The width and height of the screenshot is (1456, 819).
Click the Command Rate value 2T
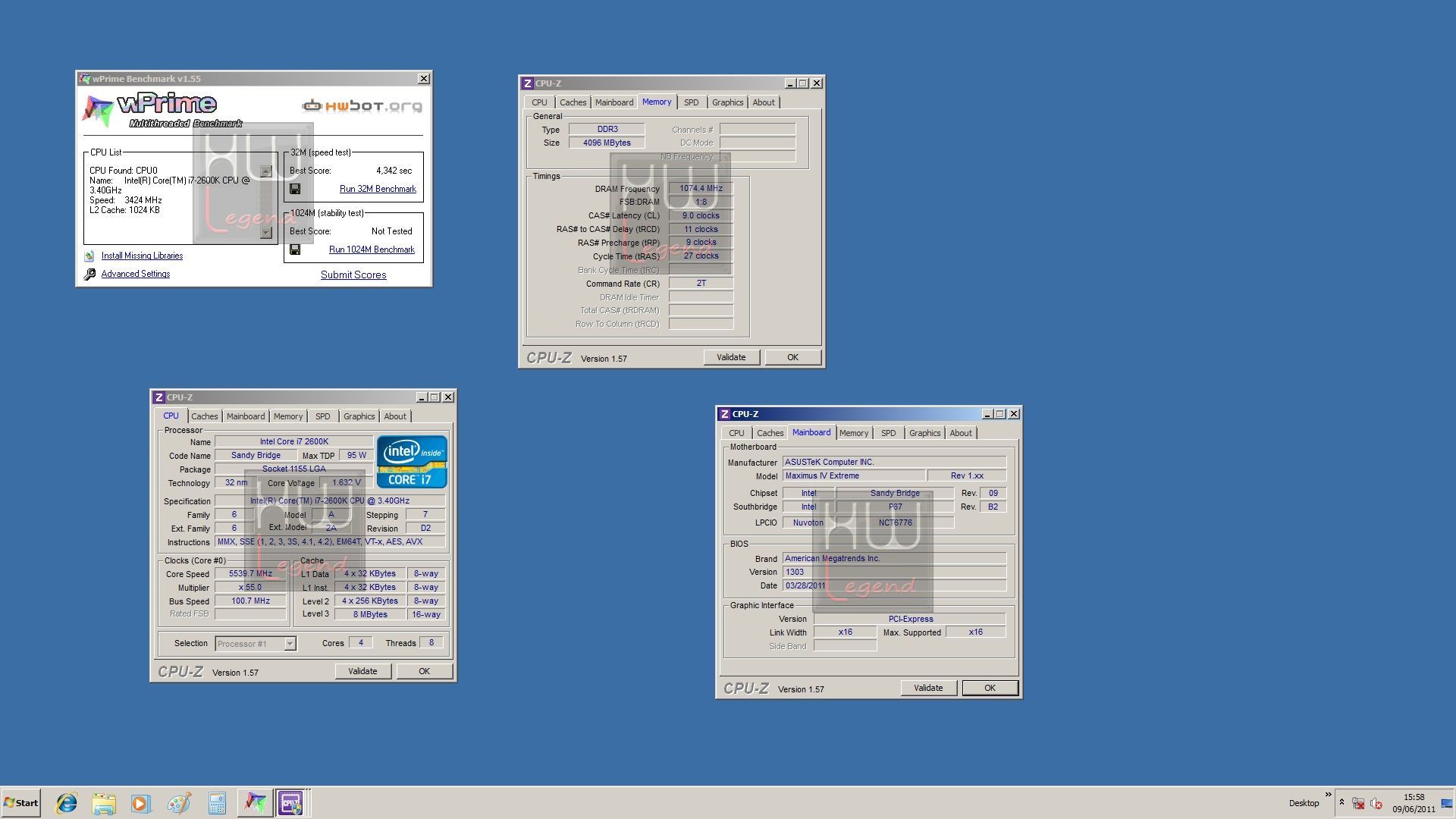[701, 284]
